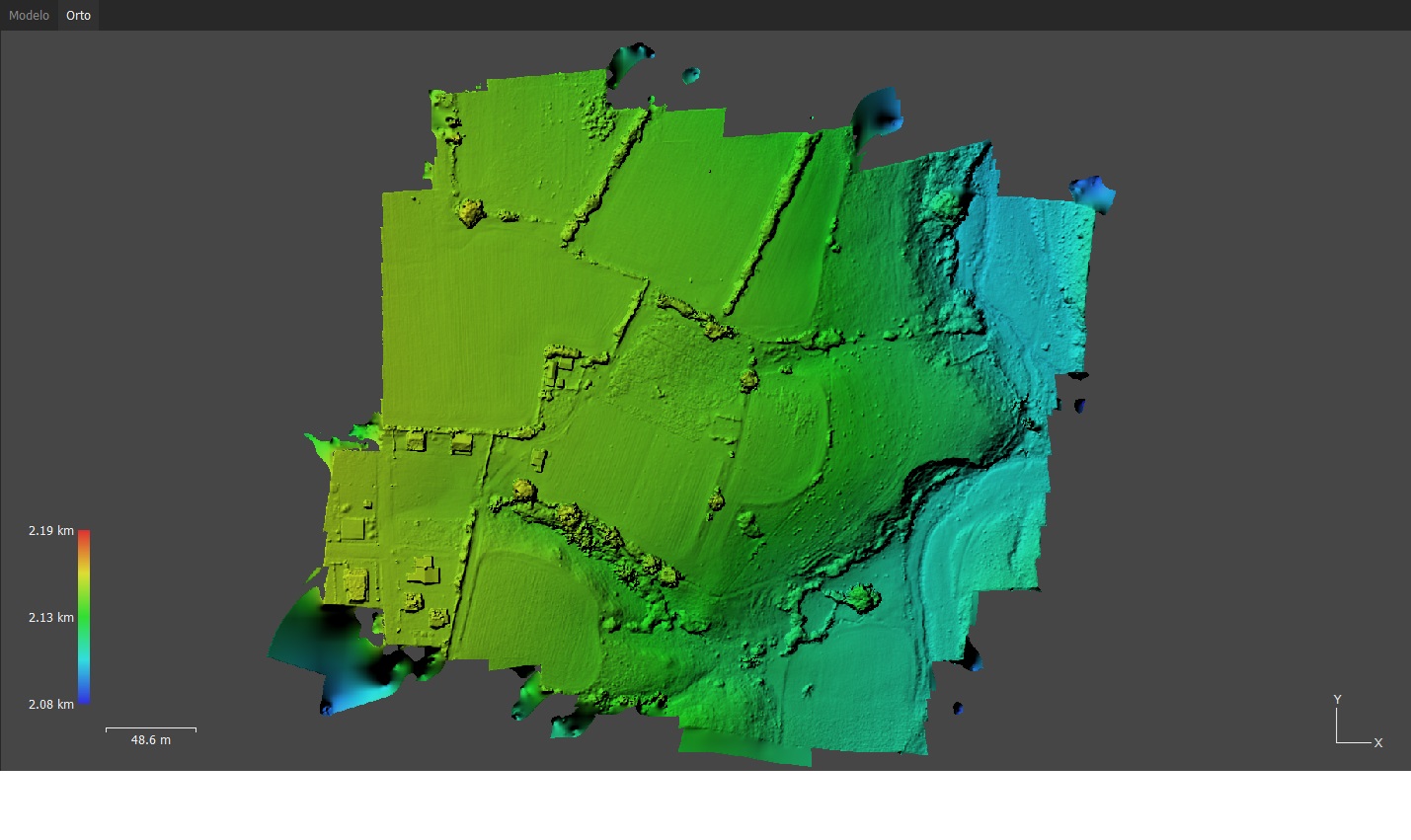This screenshot has height=840, width=1411.
Task: Click the 48.6 m scale bar line
Action: (151, 728)
